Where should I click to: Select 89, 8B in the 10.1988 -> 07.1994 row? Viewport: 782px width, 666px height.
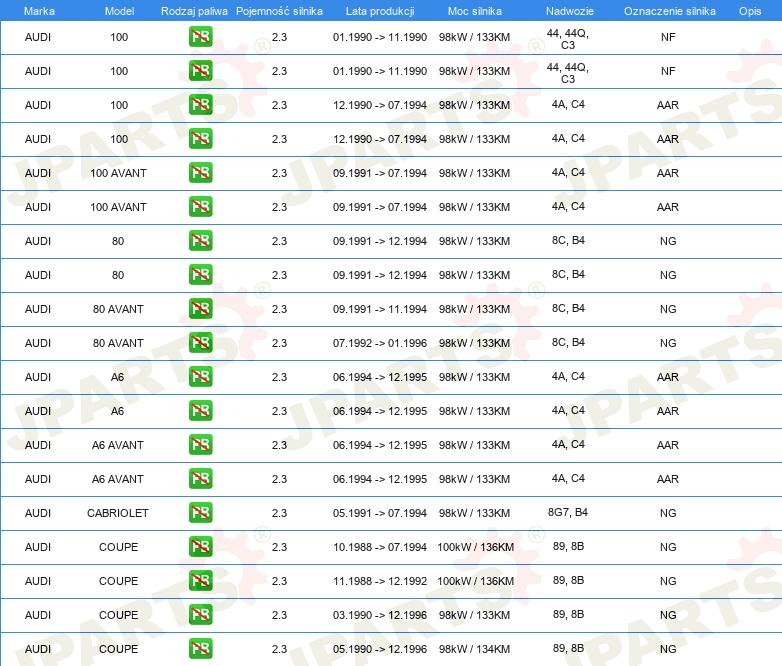(568, 546)
